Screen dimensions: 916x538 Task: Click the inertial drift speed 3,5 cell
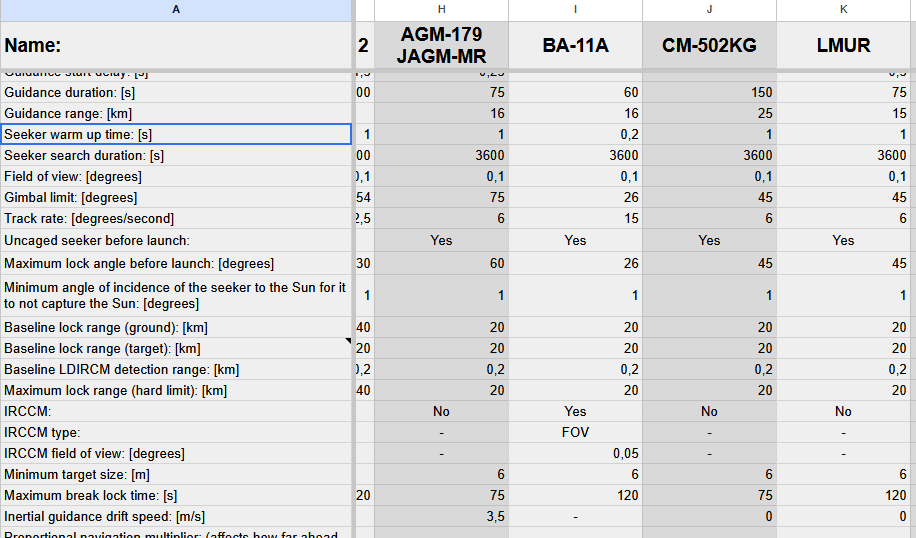coord(441,517)
